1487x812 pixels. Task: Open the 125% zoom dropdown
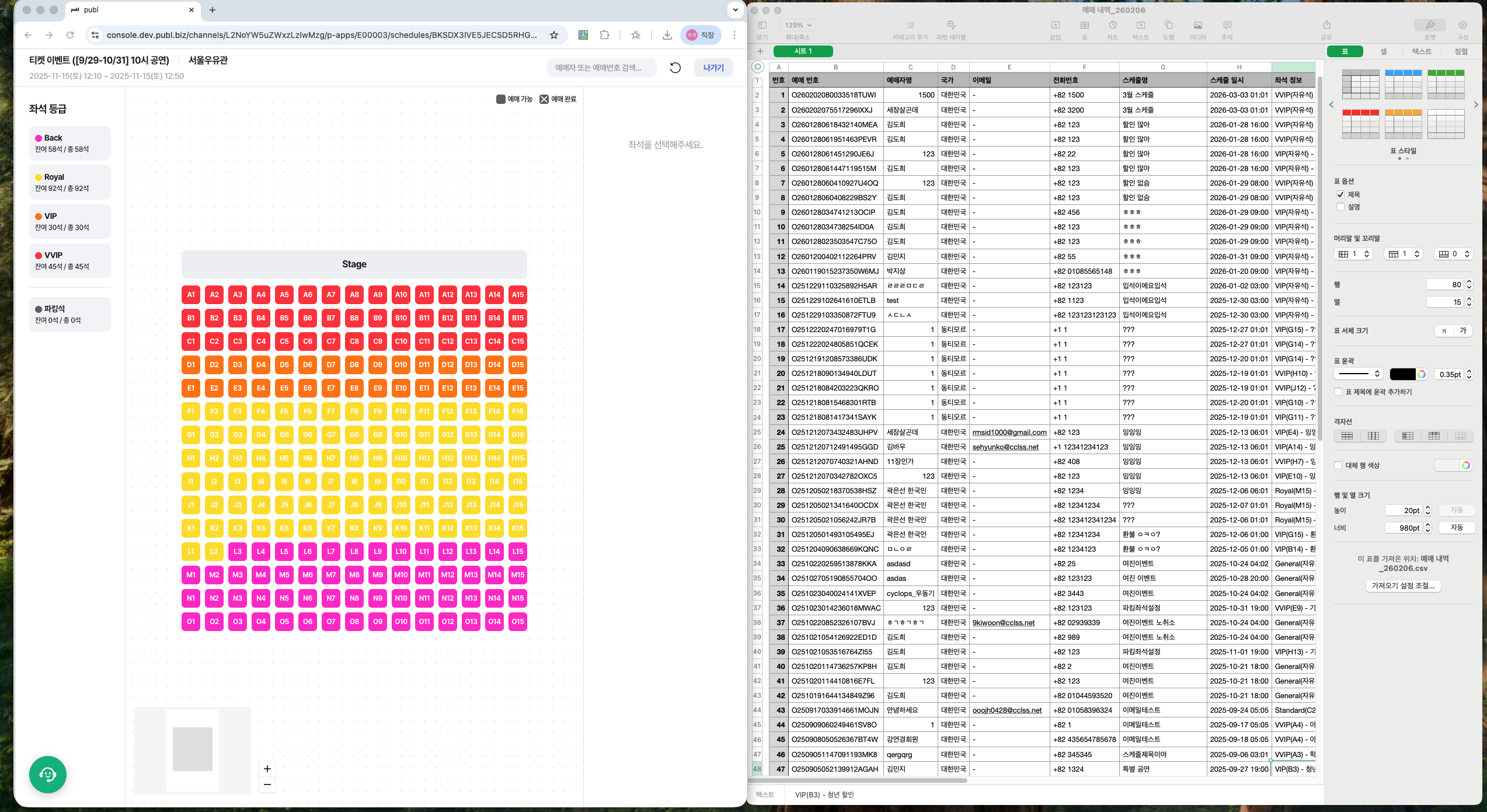tap(798, 25)
